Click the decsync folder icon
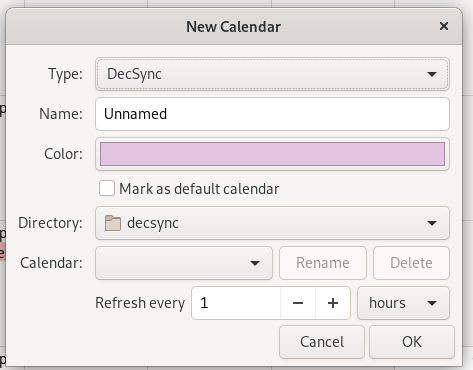This screenshot has height=370, width=473. 113,223
